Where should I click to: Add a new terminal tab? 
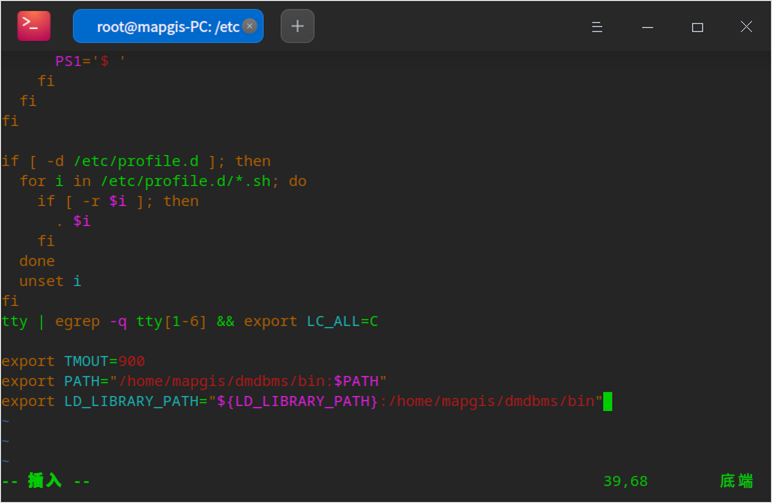point(297,26)
